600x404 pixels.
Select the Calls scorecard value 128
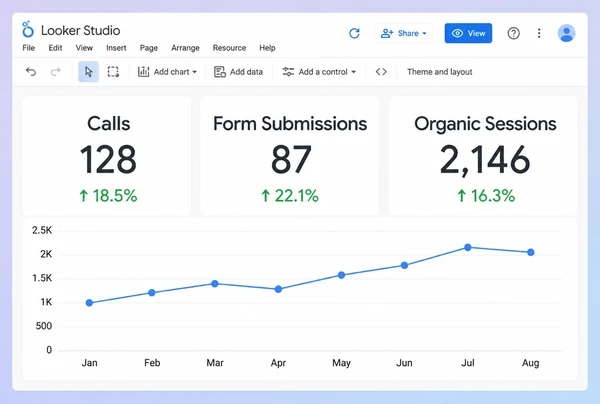click(x=108, y=160)
